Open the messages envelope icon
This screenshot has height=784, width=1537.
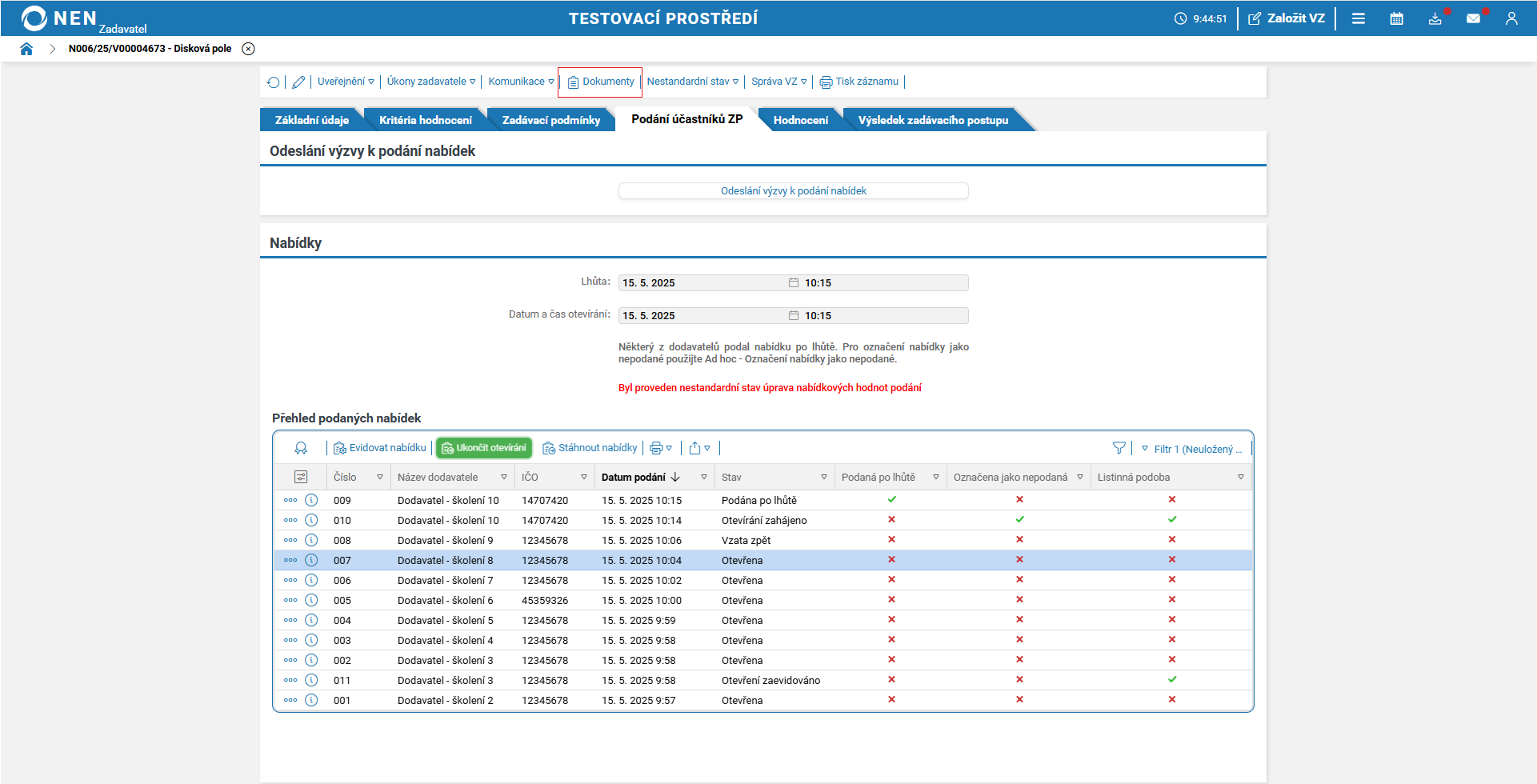tap(1473, 18)
